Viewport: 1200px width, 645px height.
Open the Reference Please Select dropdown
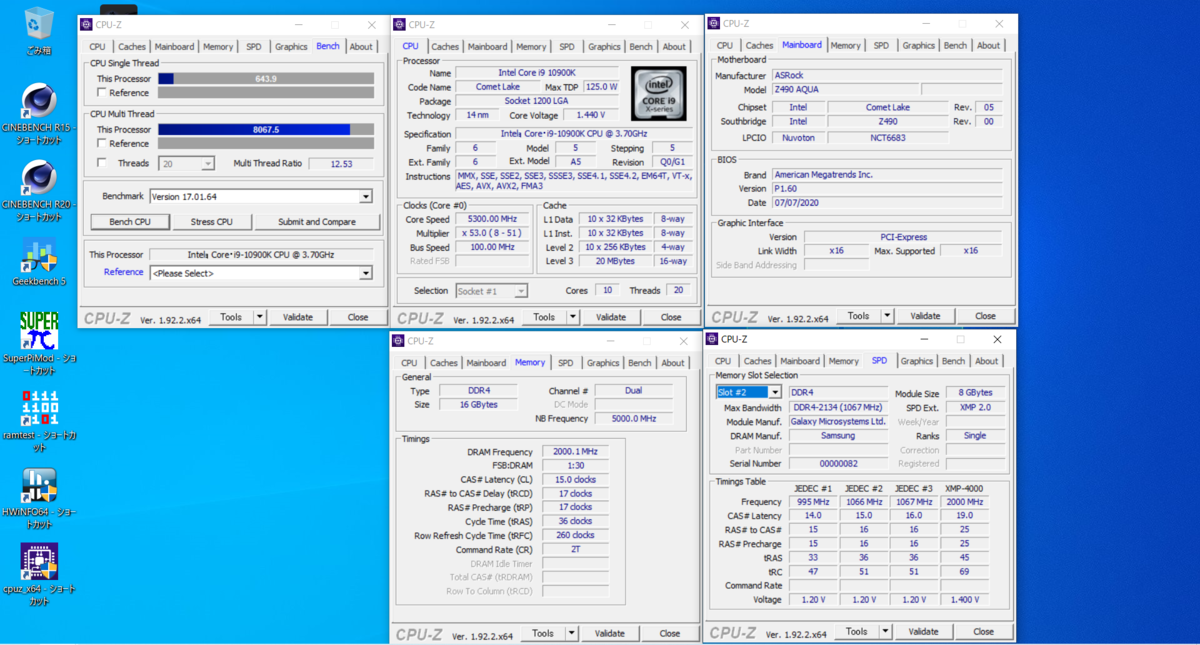(x=261, y=273)
